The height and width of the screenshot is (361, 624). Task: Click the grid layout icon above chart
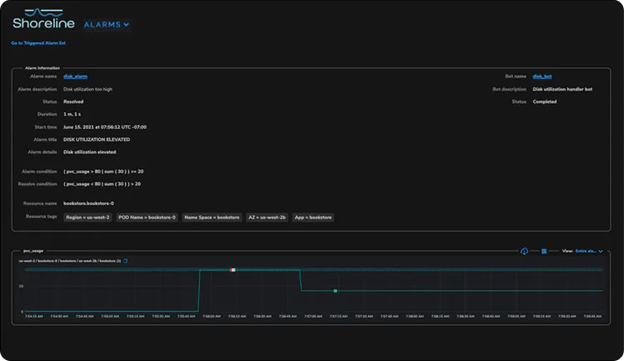click(x=544, y=251)
